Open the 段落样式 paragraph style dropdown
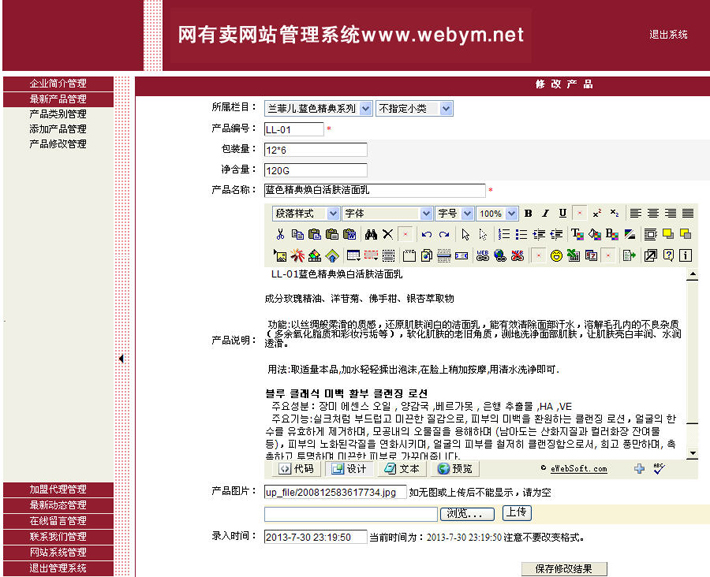This screenshot has width=710, height=577. click(x=306, y=213)
